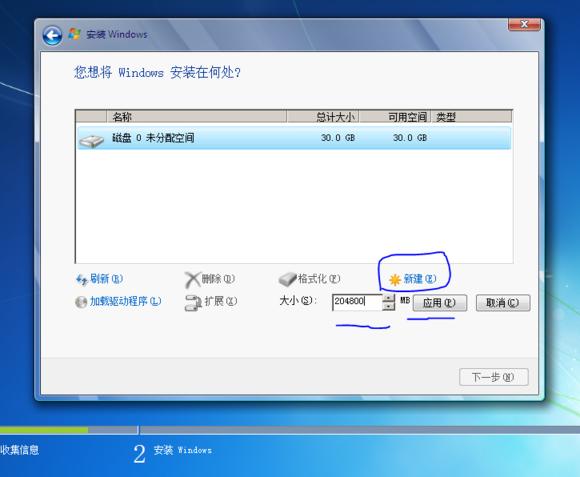Select the Disk 0 drive icon
Viewport: 580px width, 477px height.
tap(92, 141)
